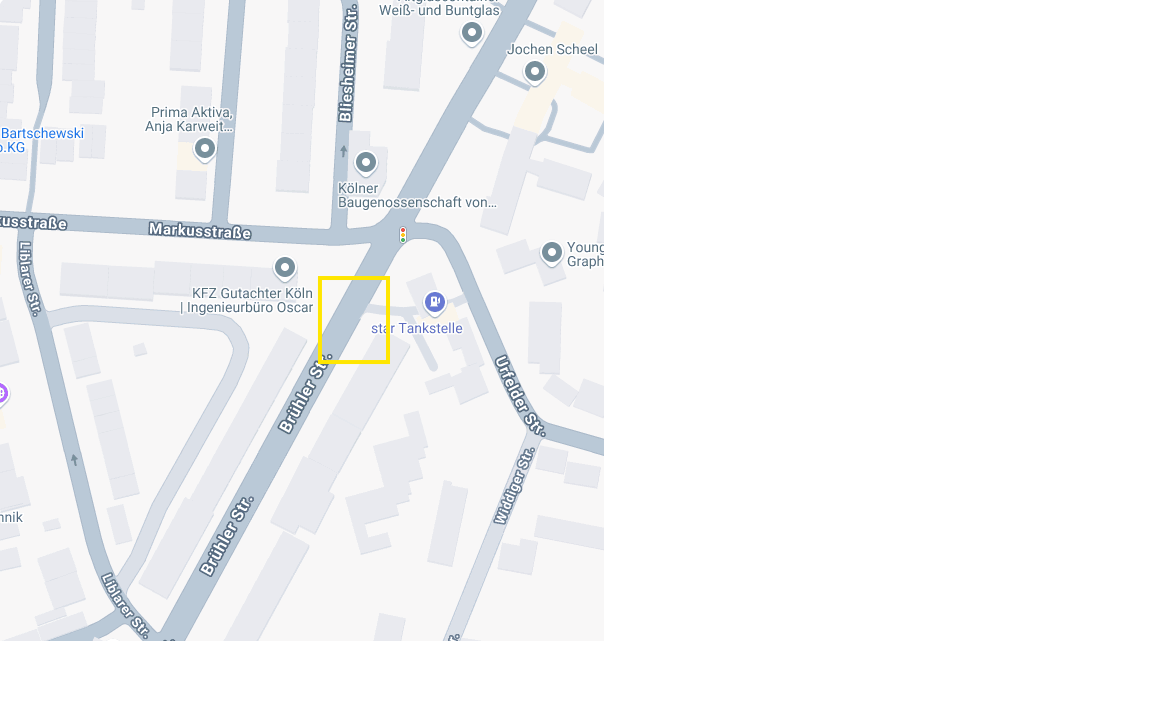Click the one-way arrow on Bliesheimer Str.
The image size is (1152, 720).
343,151
